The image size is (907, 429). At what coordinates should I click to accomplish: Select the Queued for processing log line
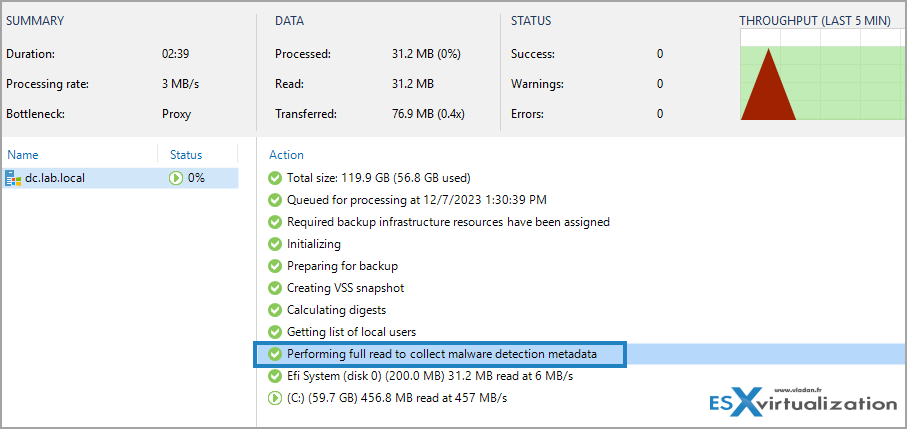click(416, 200)
